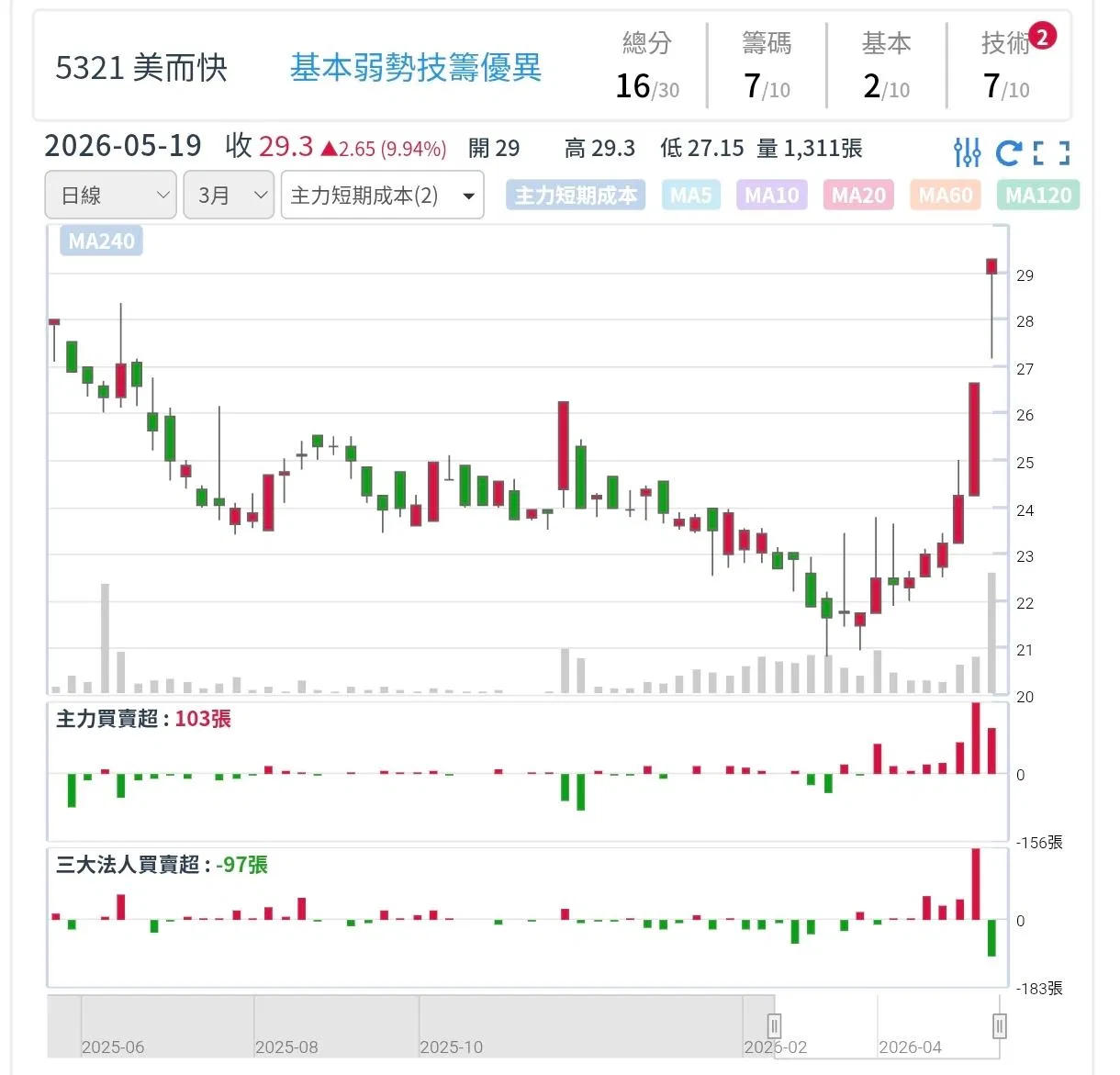Open the 3月 time range dropdown

point(229,195)
